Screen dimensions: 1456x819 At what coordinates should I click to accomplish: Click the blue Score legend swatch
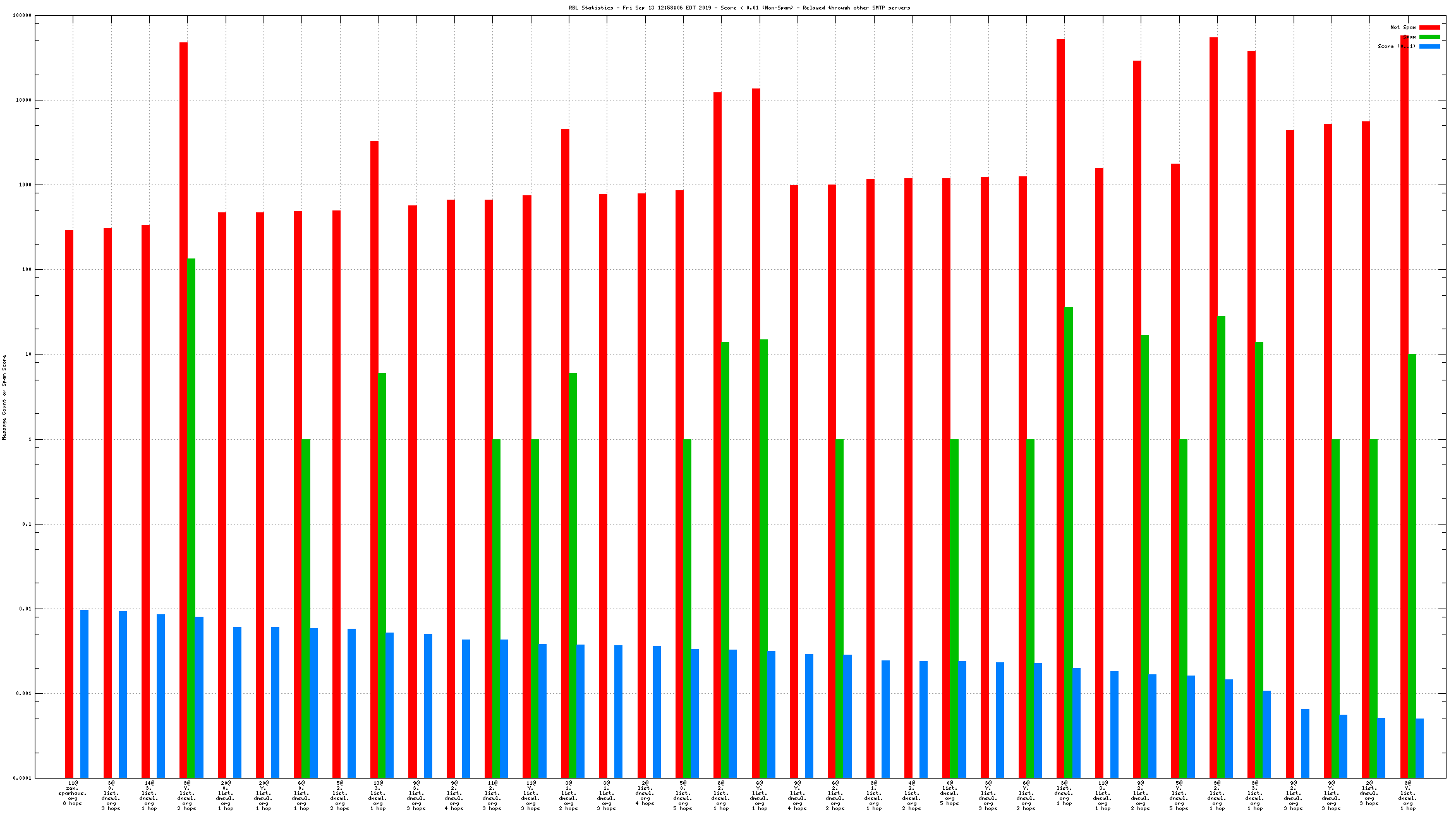tap(1429, 46)
